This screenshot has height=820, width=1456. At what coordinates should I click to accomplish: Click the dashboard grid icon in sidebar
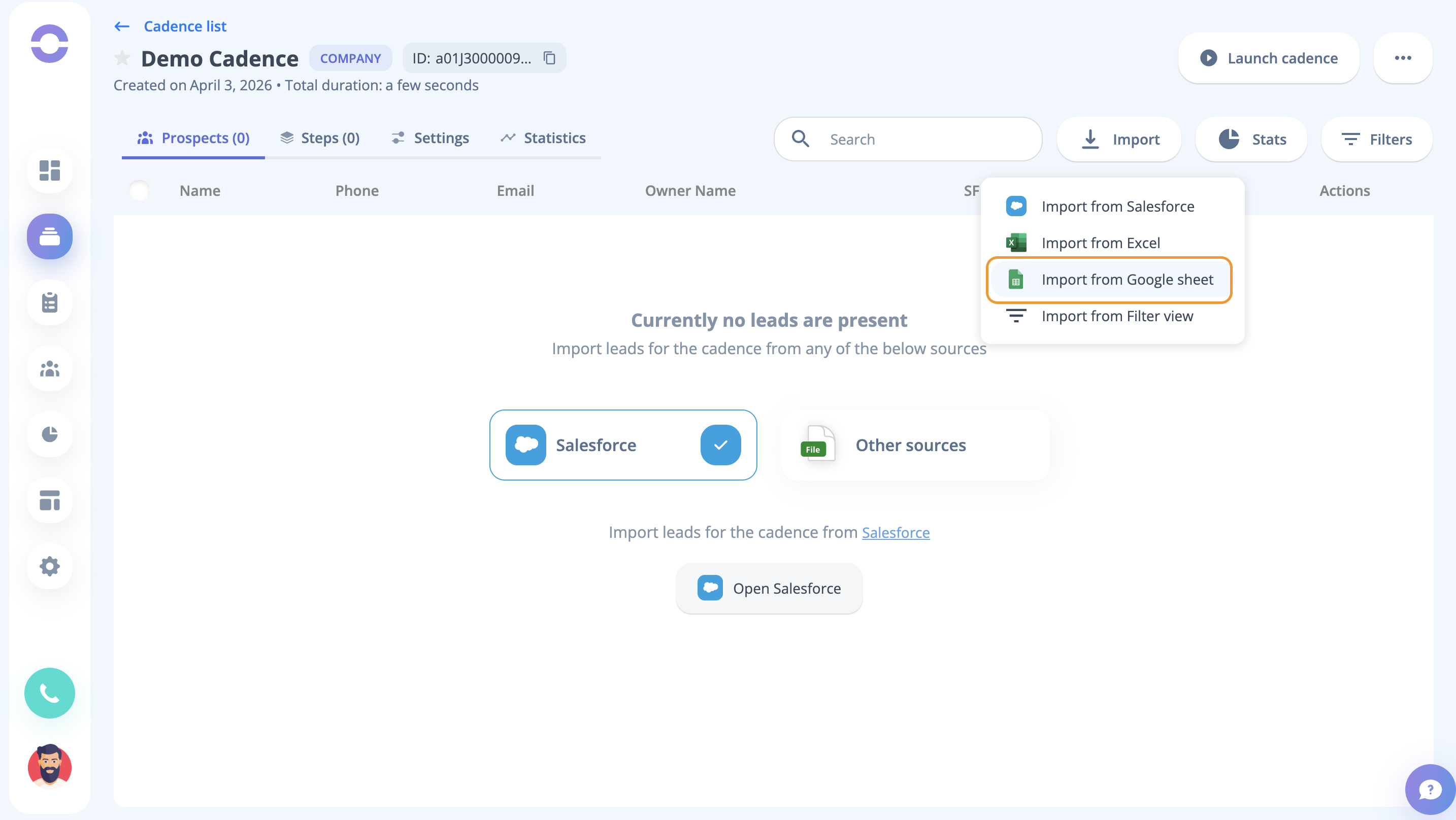click(50, 170)
